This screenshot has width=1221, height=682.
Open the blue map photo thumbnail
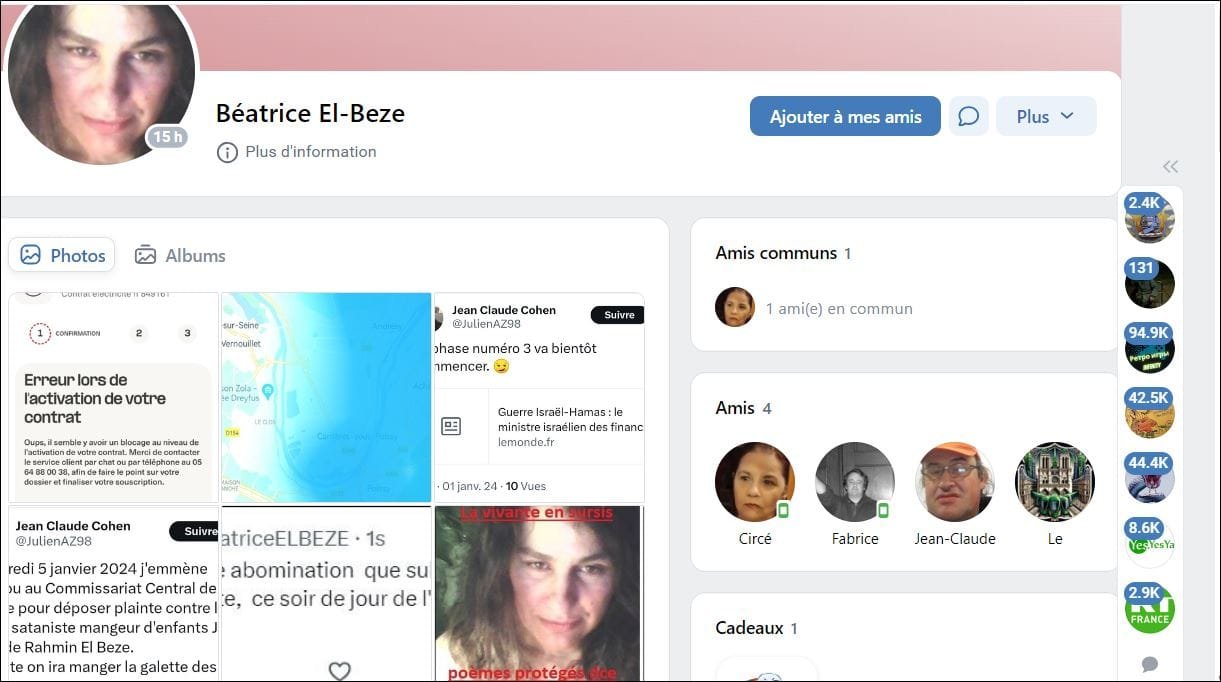(x=326, y=397)
